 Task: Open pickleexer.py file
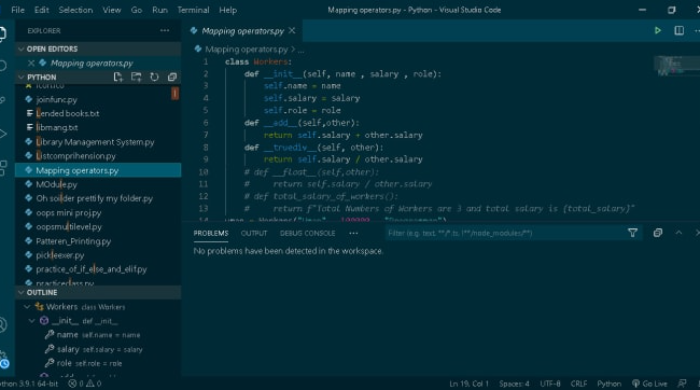[x=98, y=255]
